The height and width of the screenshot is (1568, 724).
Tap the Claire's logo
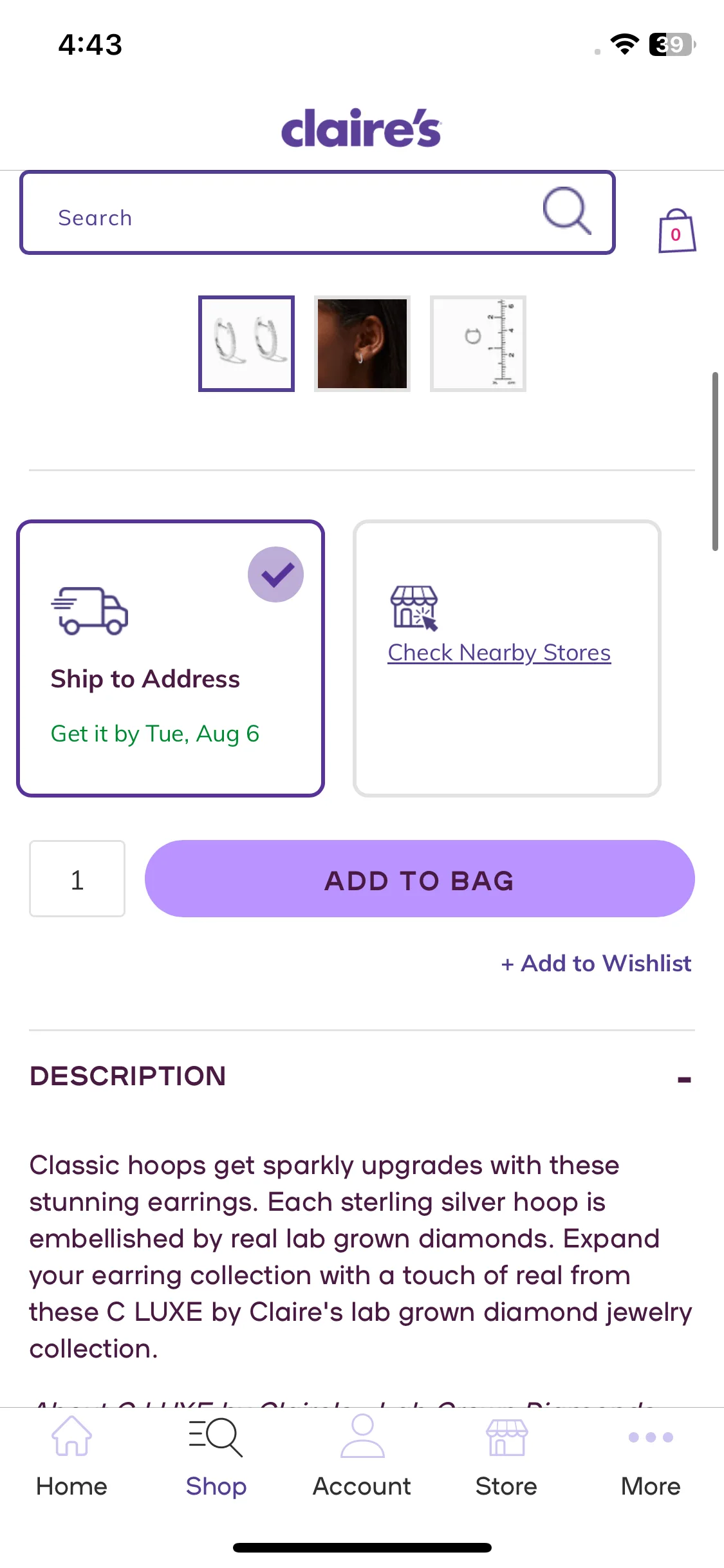(x=361, y=127)
